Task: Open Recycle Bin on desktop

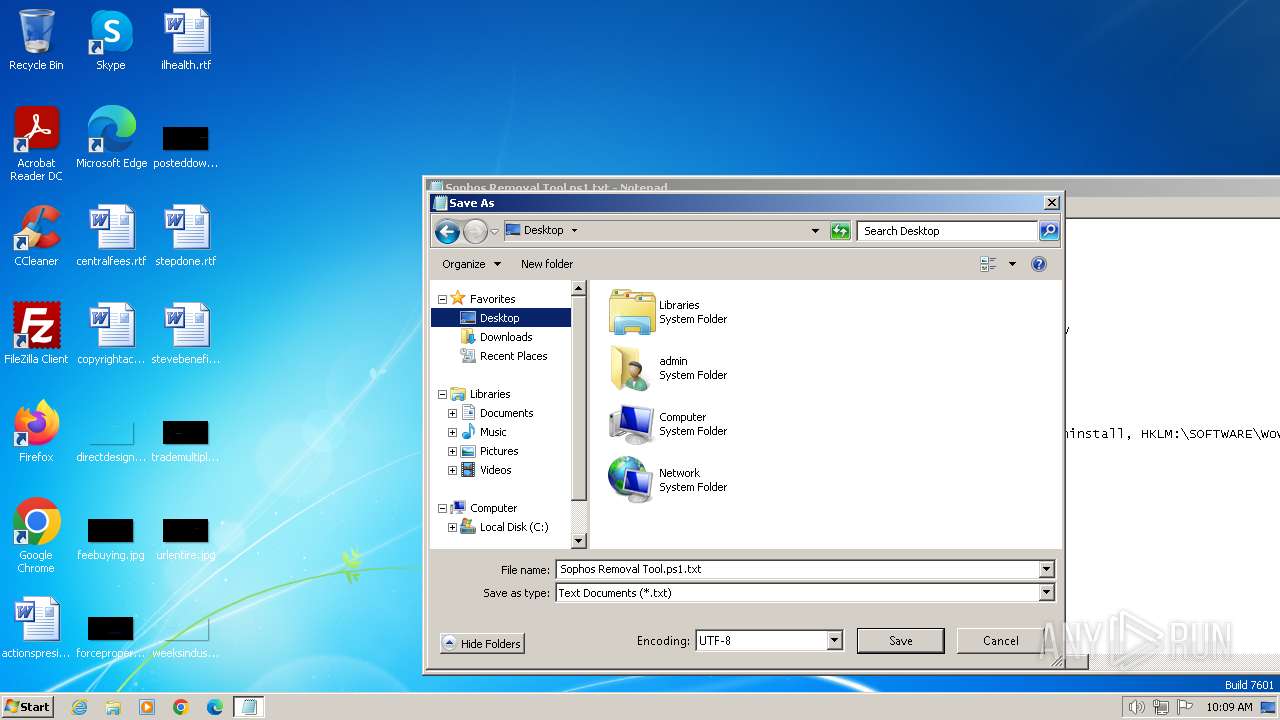Action: tap(36, 40)
